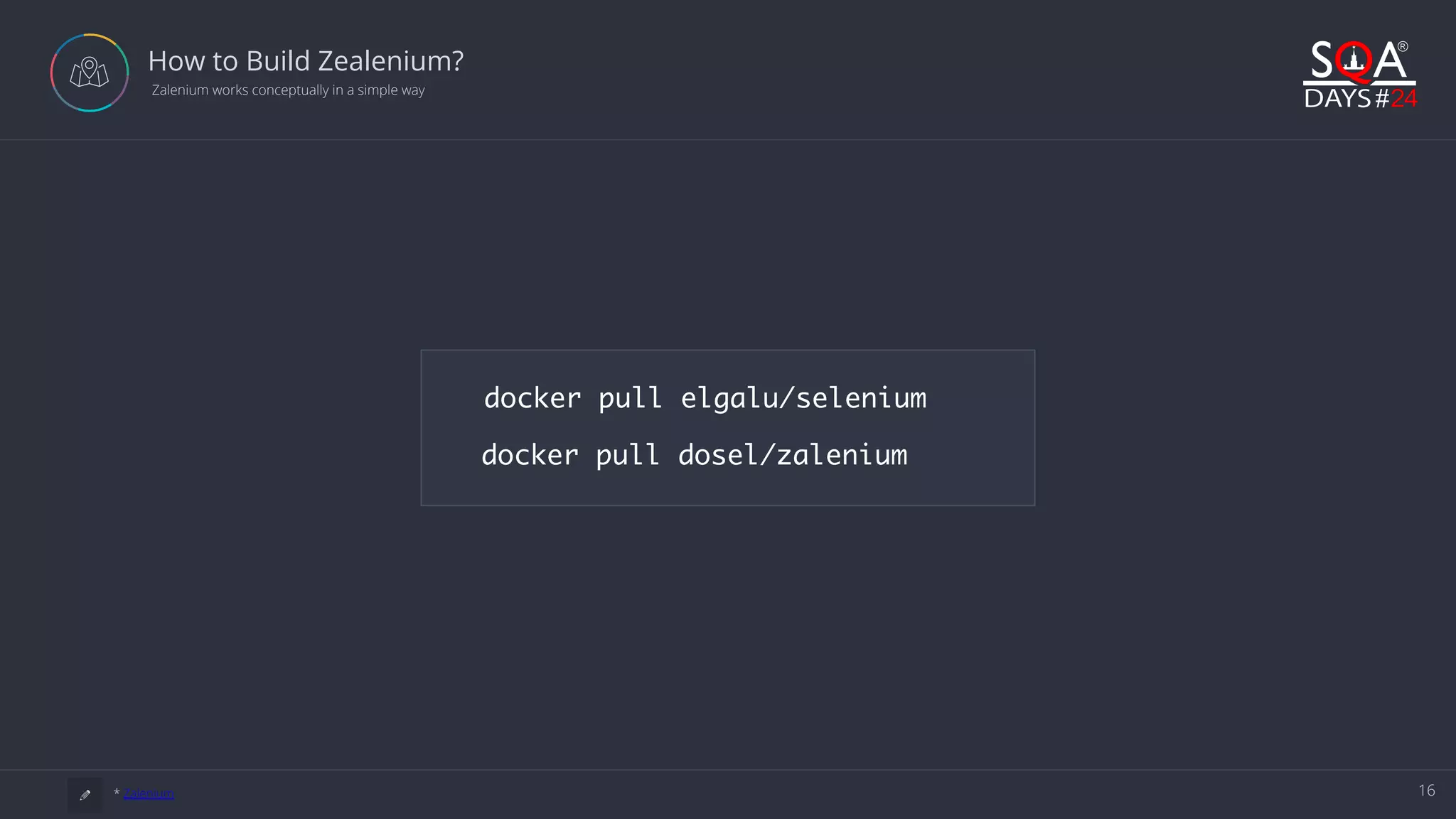Open the Zalenium footnote link

click(149, 793)
